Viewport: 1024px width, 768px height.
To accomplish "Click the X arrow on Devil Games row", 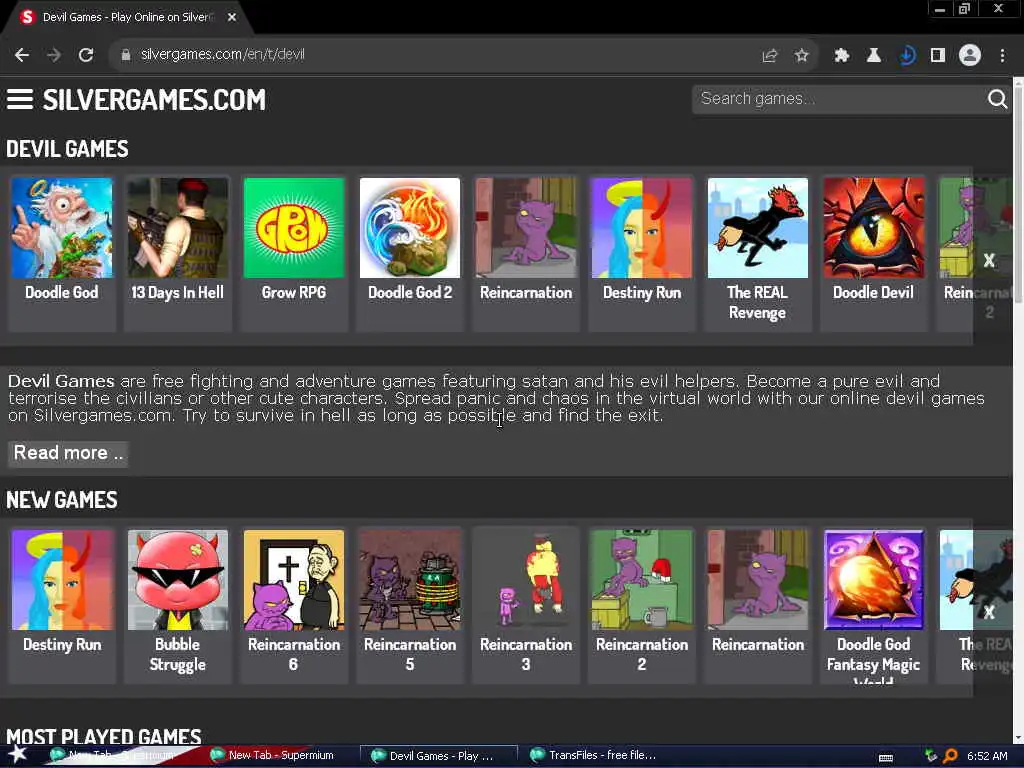I will (x=989, y=261).
